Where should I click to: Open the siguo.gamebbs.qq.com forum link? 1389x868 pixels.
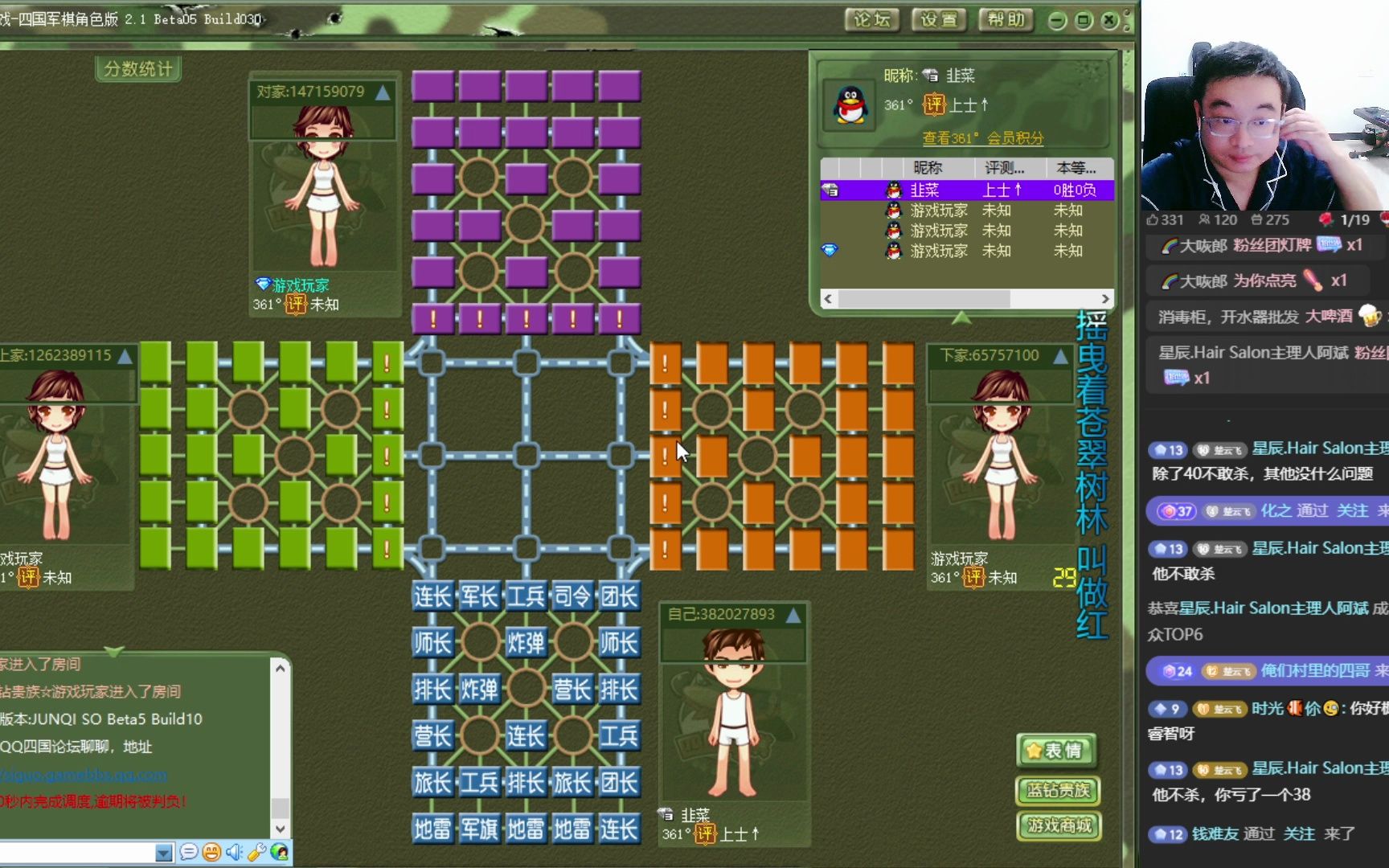coord(84,775)
